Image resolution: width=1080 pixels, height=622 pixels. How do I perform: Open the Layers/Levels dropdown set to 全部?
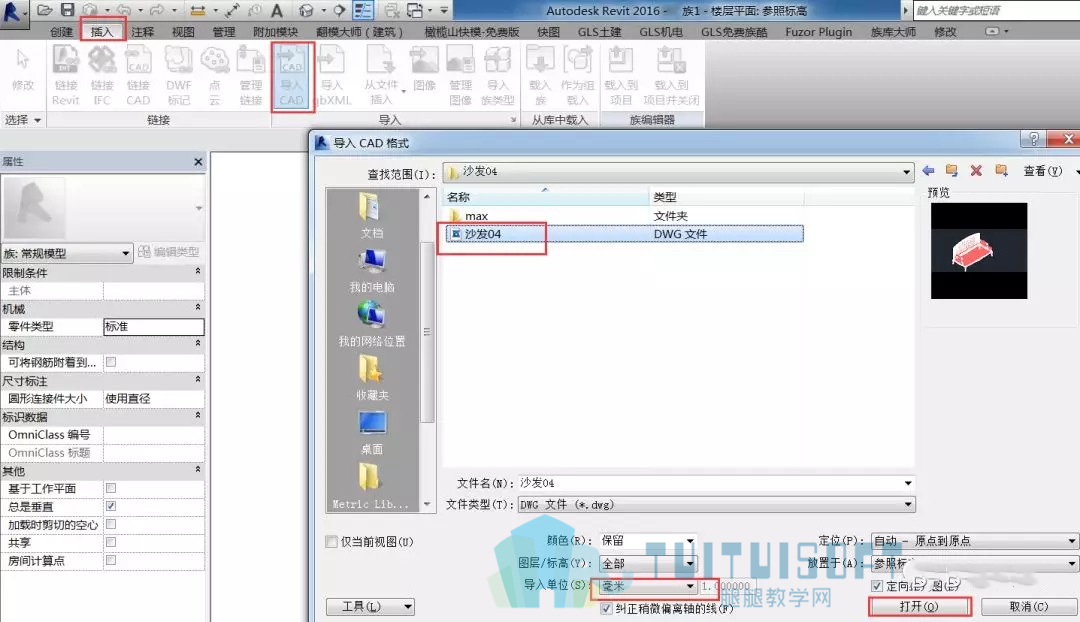pyautogui.click(x=647, y=563)
